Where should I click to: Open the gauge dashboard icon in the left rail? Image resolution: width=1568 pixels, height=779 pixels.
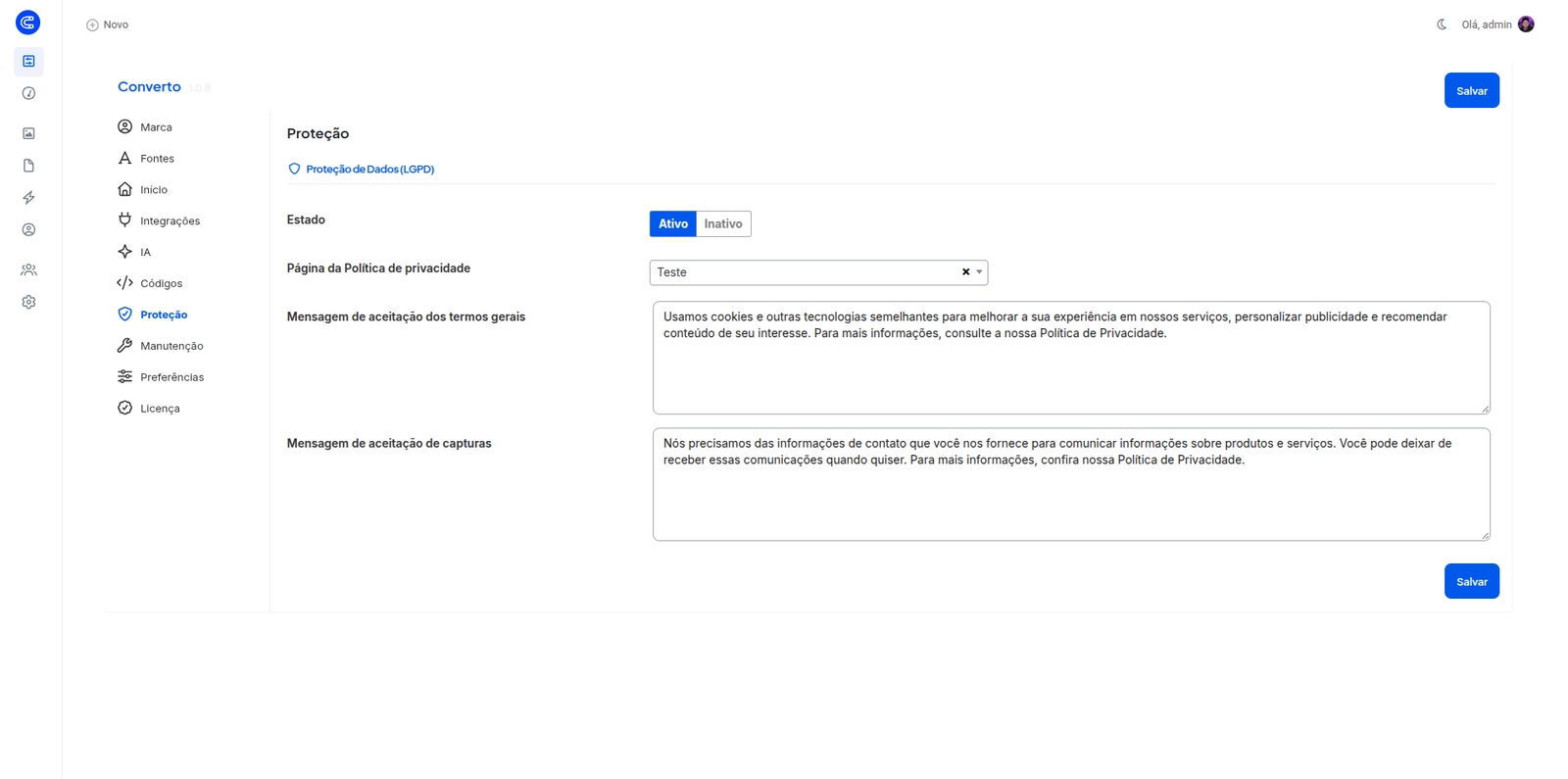28,94
